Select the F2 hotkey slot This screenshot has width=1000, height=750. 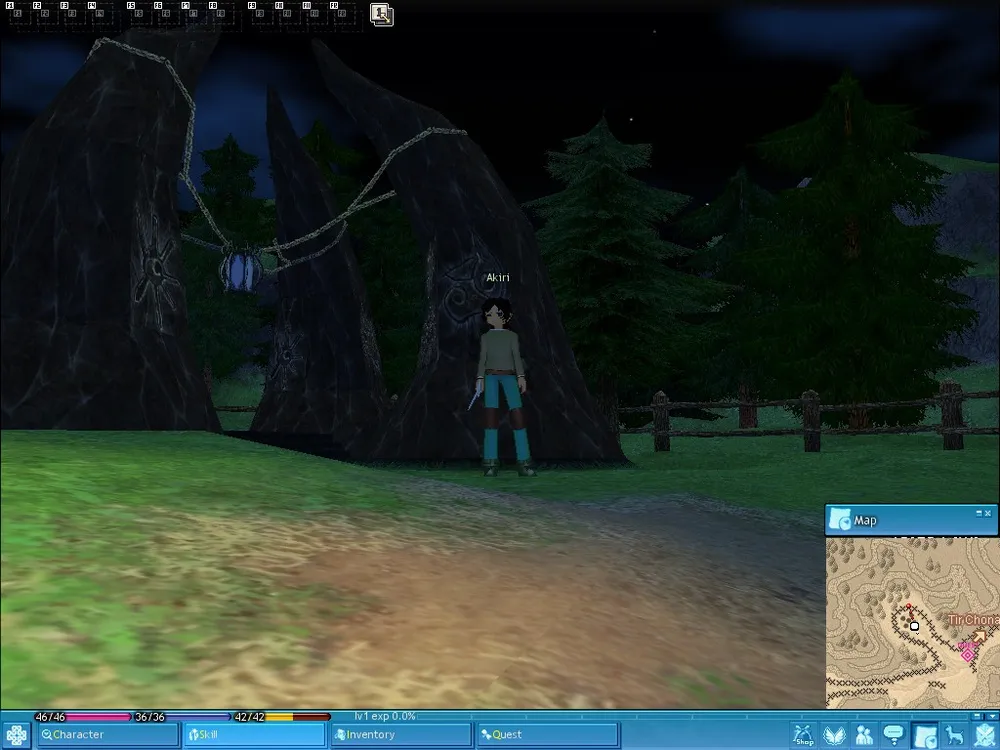pos(47,14)
